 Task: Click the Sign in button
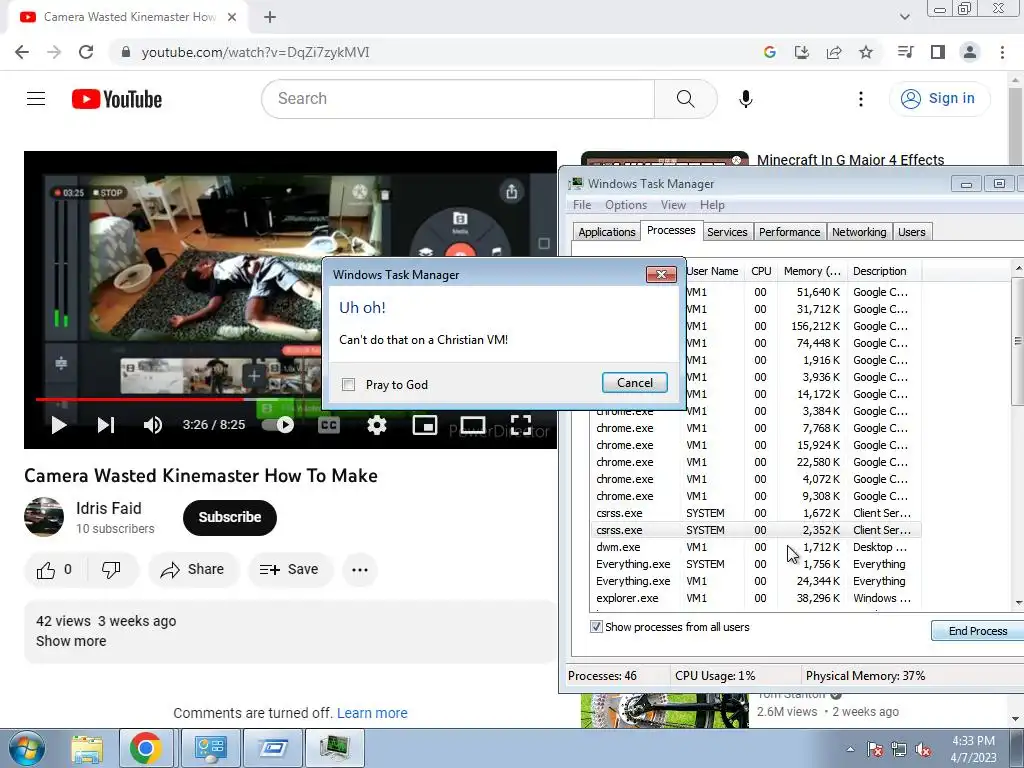tap(939, 99)
